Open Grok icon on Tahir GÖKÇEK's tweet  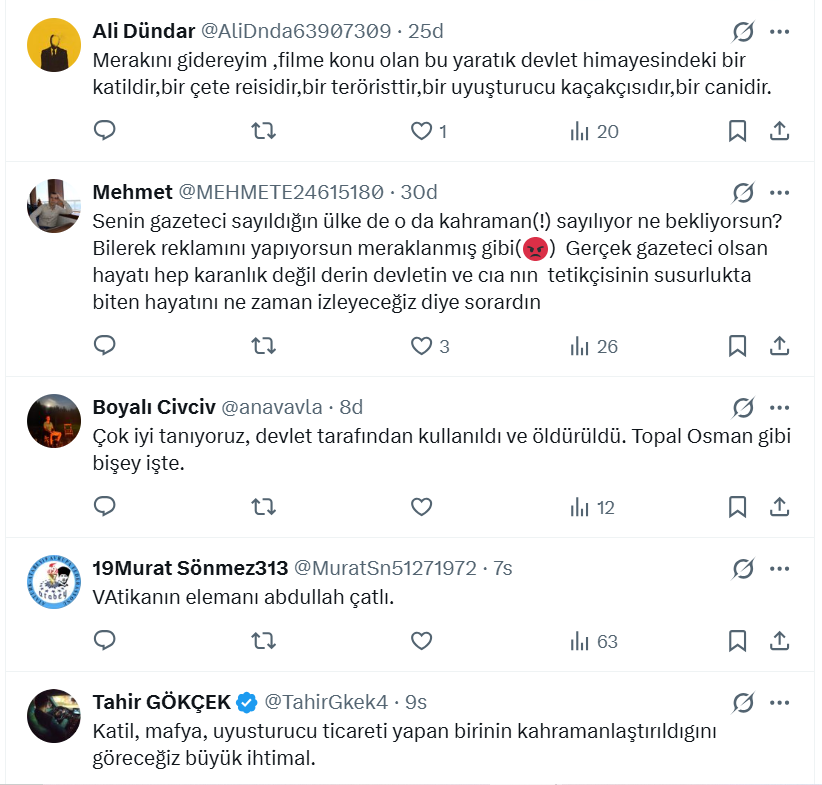(743, 701)
